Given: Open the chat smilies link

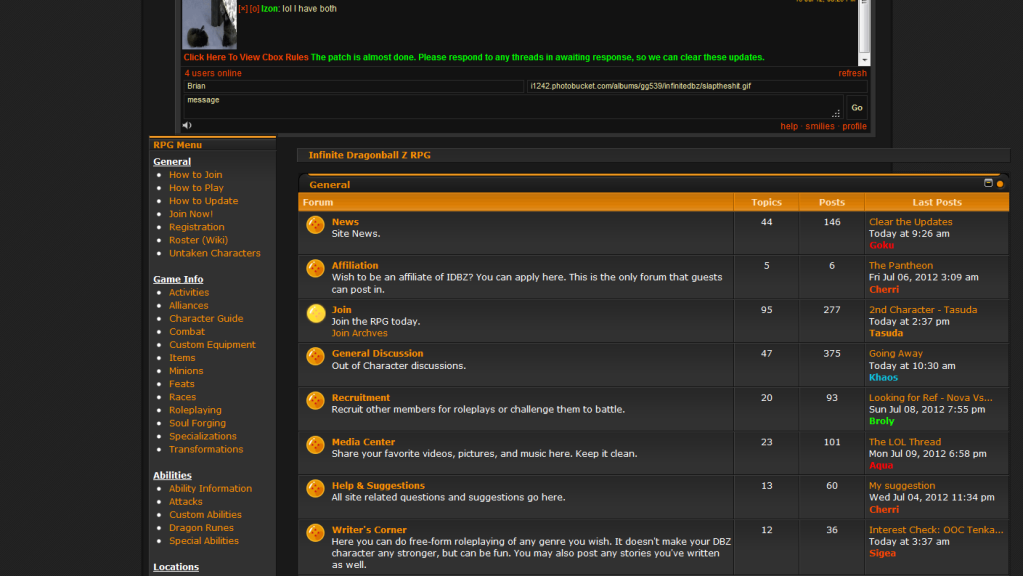Looking at the screenshot, I should 819,127.
